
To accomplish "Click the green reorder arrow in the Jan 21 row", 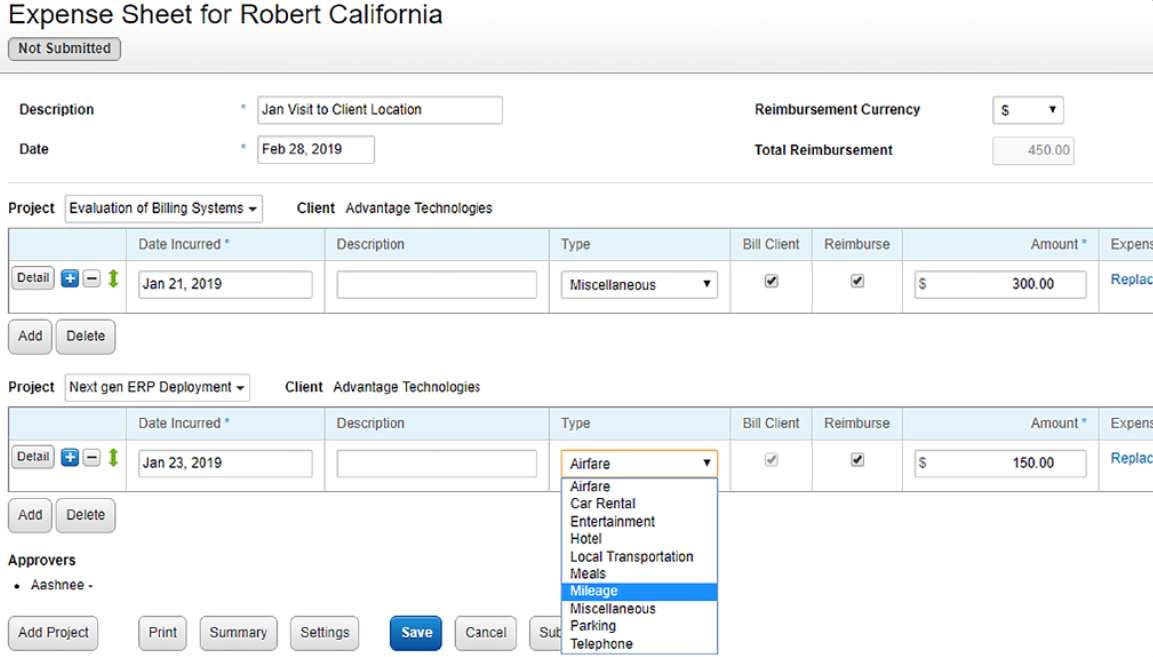I will pyautogui.click(x=113, y=279).
